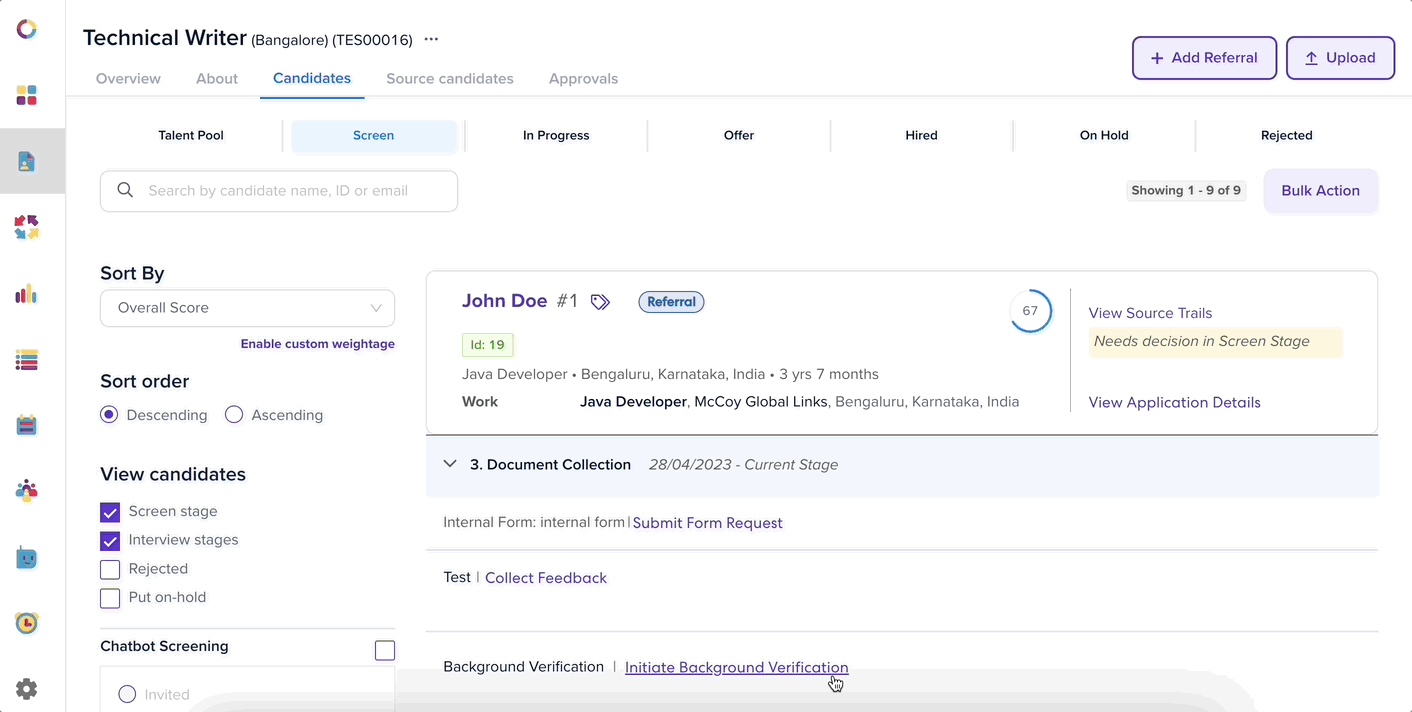This screenshot has width=1412, height=712.
Task: Open the Overall Score sort dropdown
Action: point(247,308)
